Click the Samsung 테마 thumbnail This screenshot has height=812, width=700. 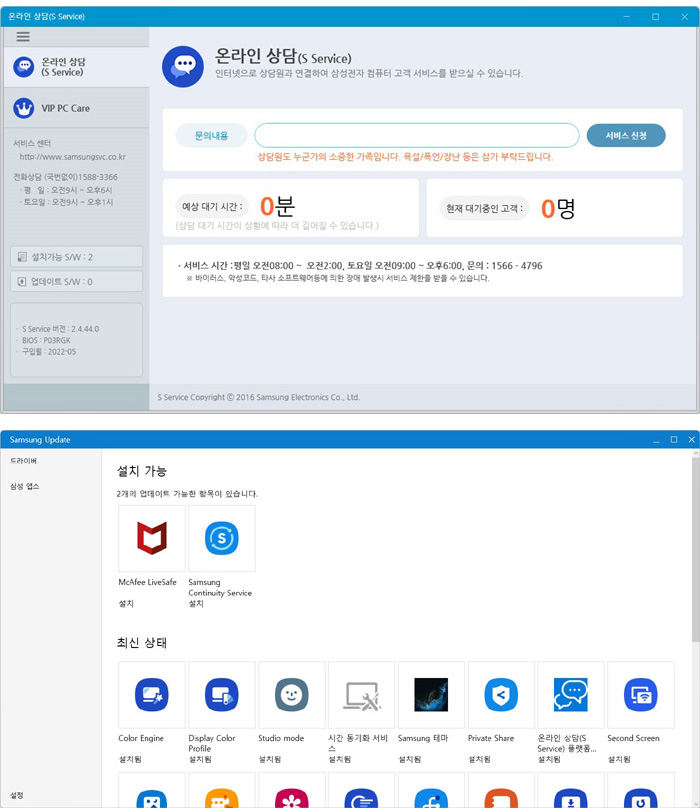pyautogui.click(x=431, y=694)
